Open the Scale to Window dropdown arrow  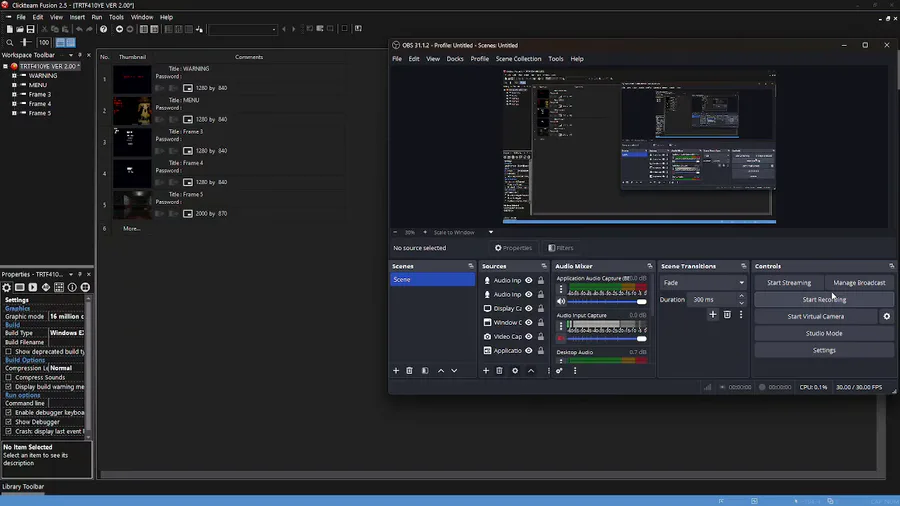click(x=491, y=232)
